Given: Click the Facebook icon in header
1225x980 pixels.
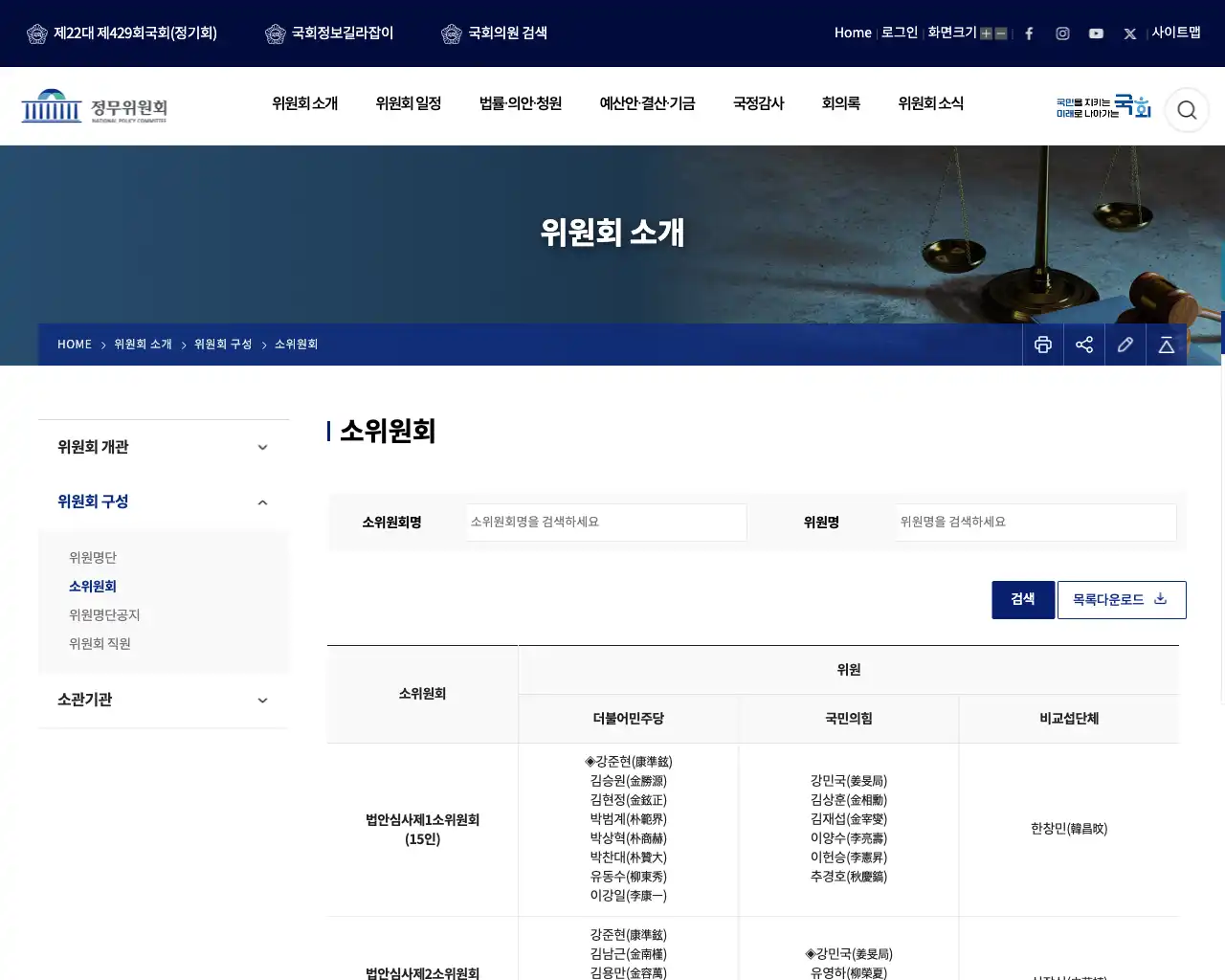Looking at the screenshot, I should click(x=1029, y=33).
